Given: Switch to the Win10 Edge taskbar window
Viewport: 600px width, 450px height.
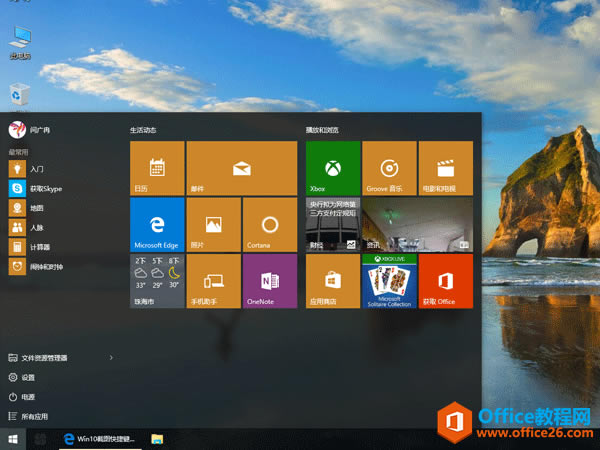Looking at the screenshot, I should click(x=100, y=439).
